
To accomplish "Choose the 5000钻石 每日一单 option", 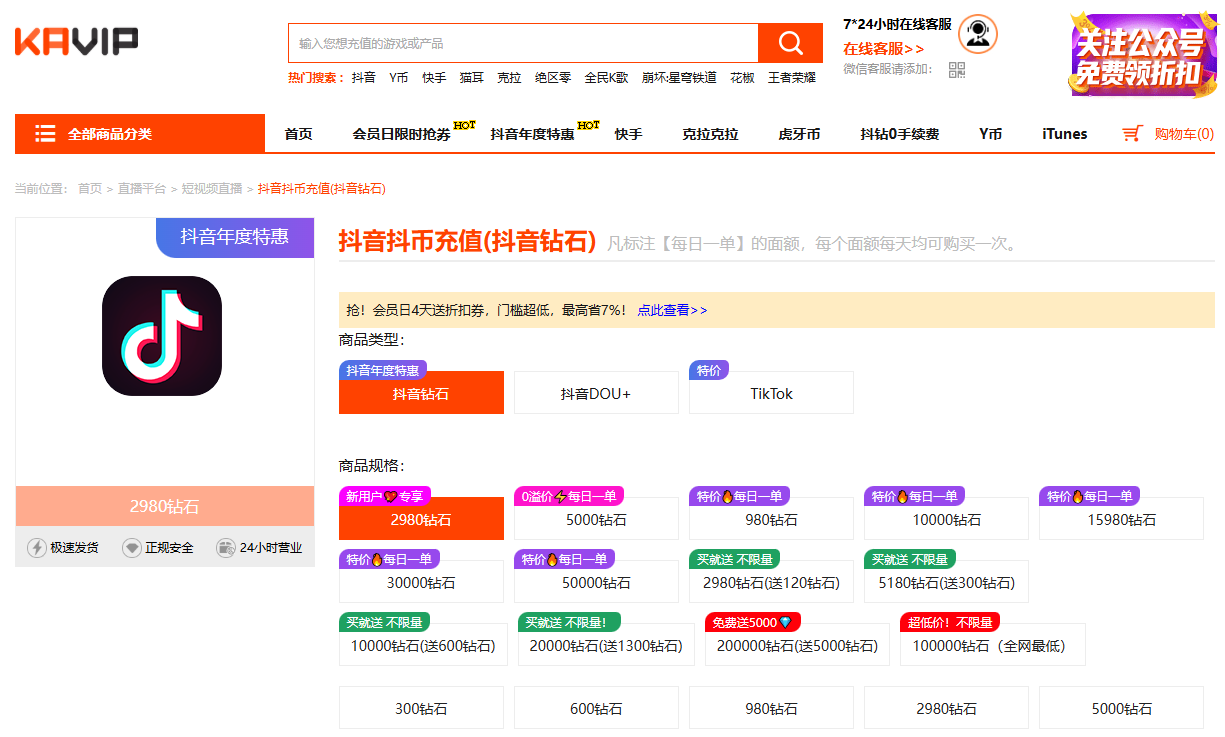I will [596, 519].
